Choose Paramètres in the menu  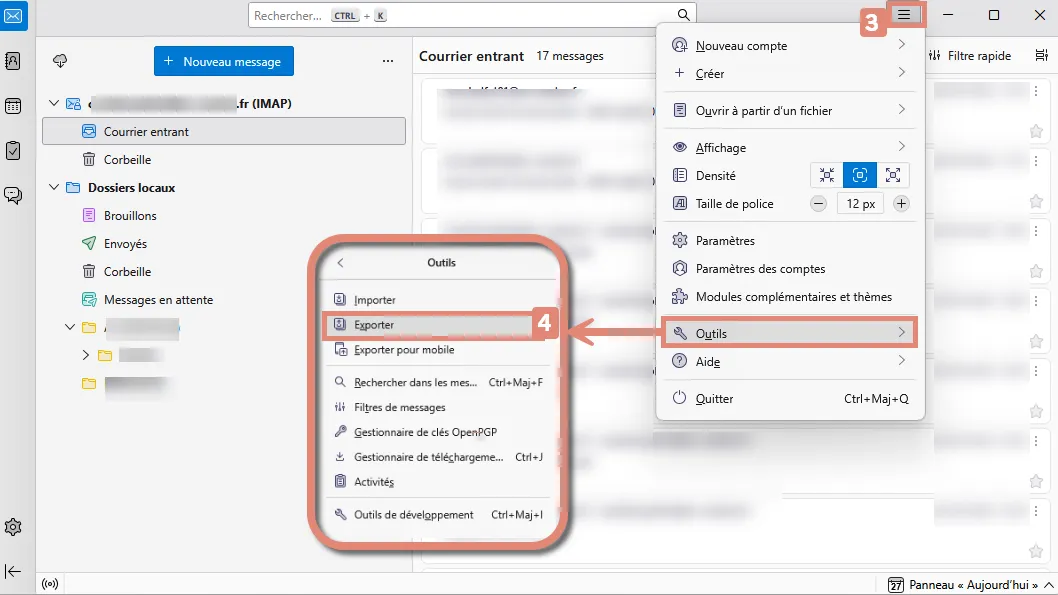point(790,241)
